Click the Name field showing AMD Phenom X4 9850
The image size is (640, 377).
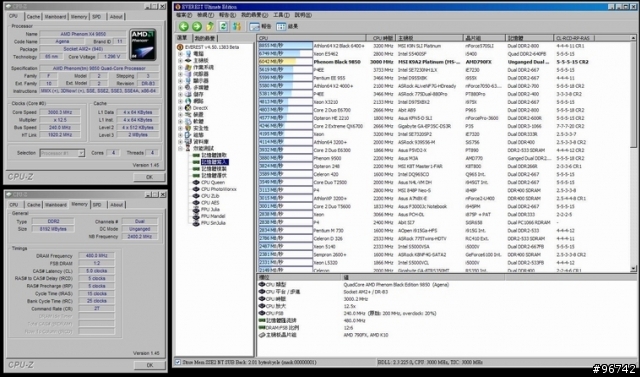82,34
